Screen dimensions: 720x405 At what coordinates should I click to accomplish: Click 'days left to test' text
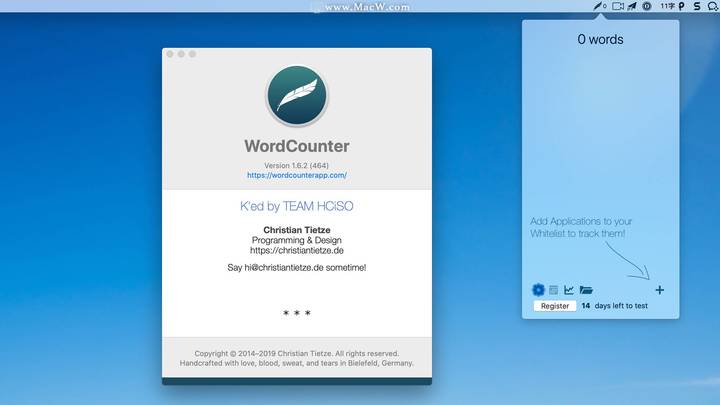coord(621,306)
